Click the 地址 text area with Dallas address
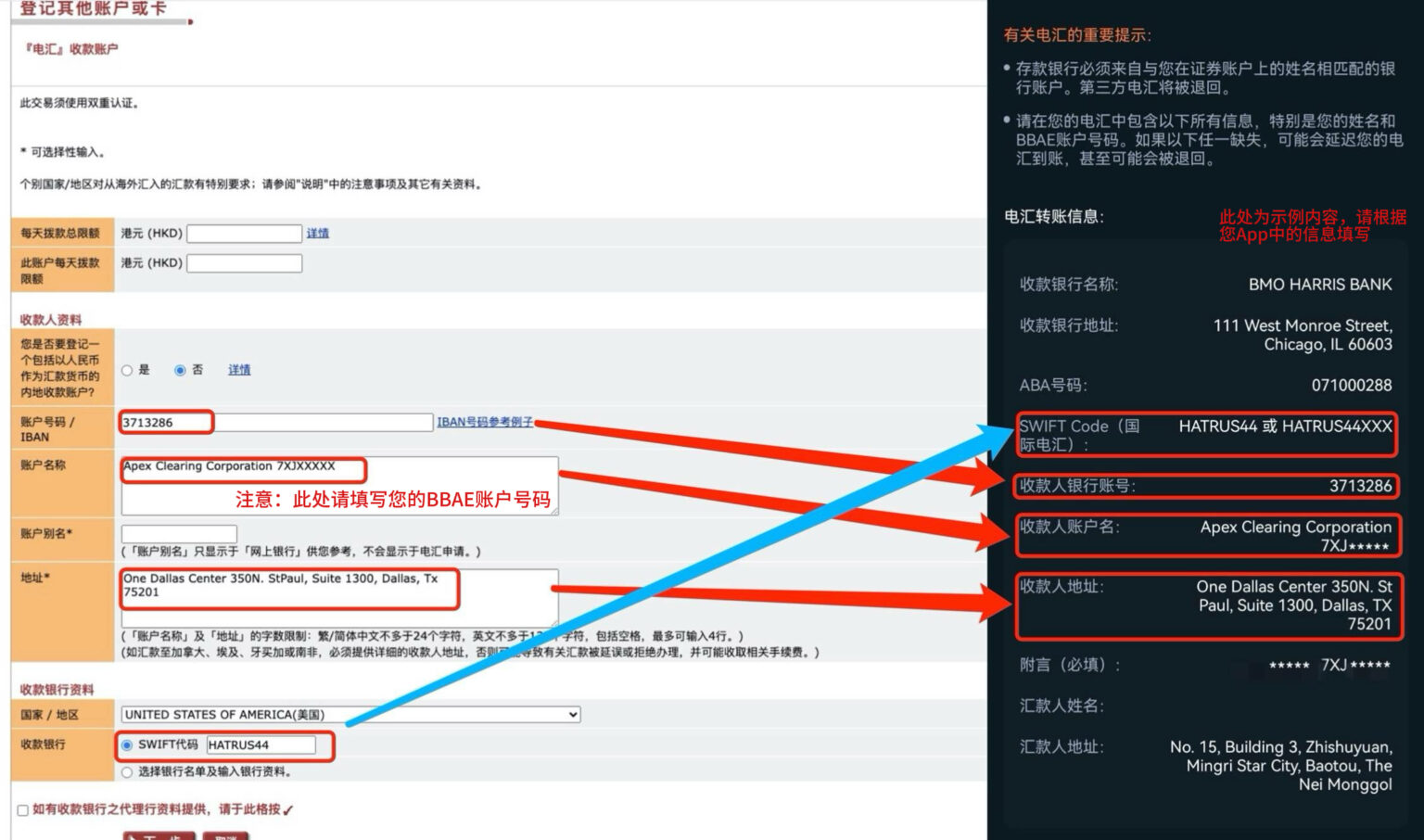This screenshot has width=1424, height=840. (339, 596)
